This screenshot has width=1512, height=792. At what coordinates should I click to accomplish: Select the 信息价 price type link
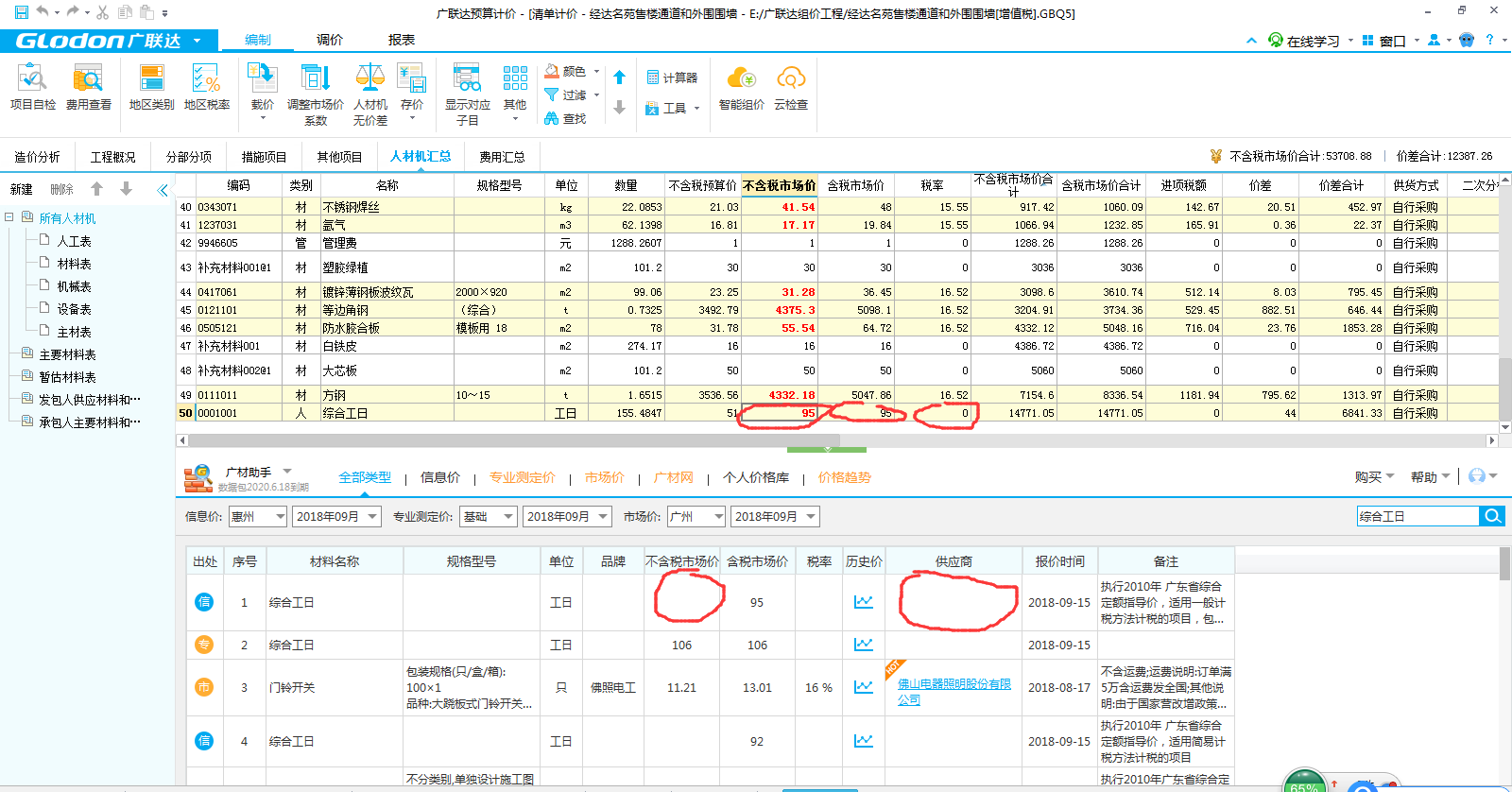pos(440,477)
